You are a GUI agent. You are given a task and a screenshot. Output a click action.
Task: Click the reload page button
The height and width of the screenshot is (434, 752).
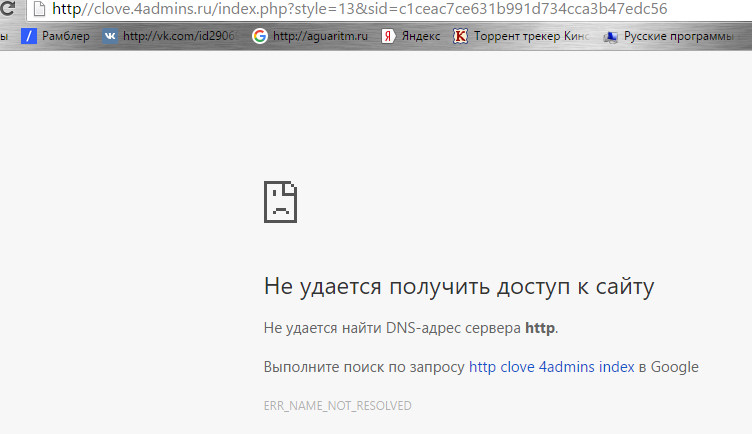7,10
